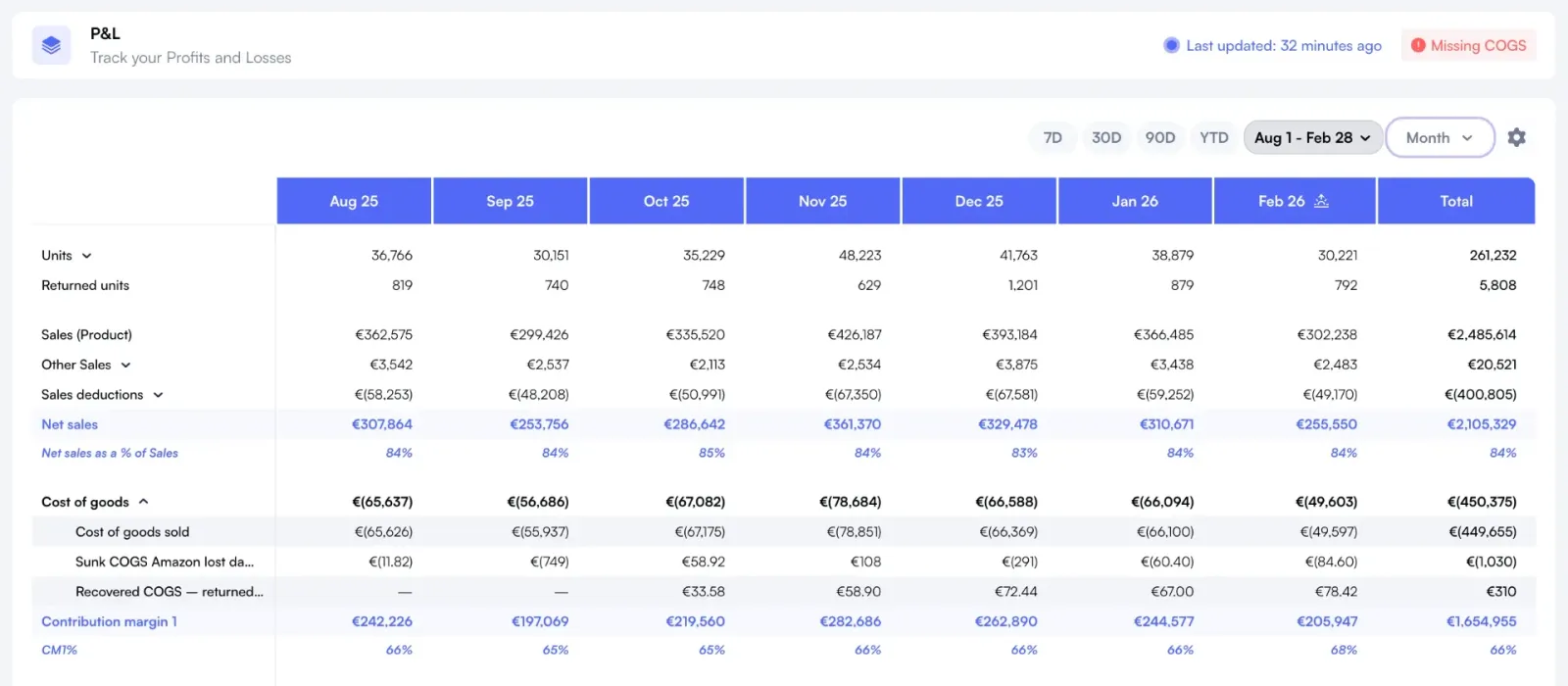Click the P&L layers logo icon
Image resolution: width=1568 pixels, height=686 pixels.
[51, 45]
